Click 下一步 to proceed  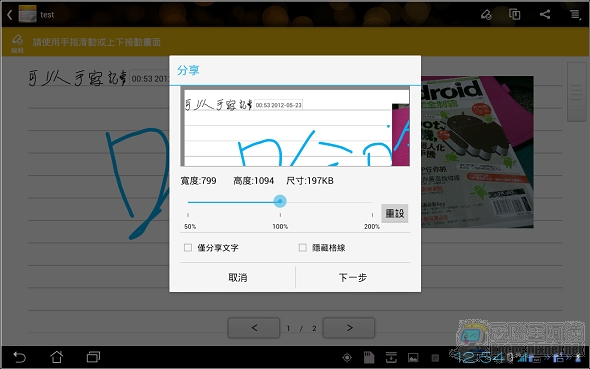click(x=353, y=278)
